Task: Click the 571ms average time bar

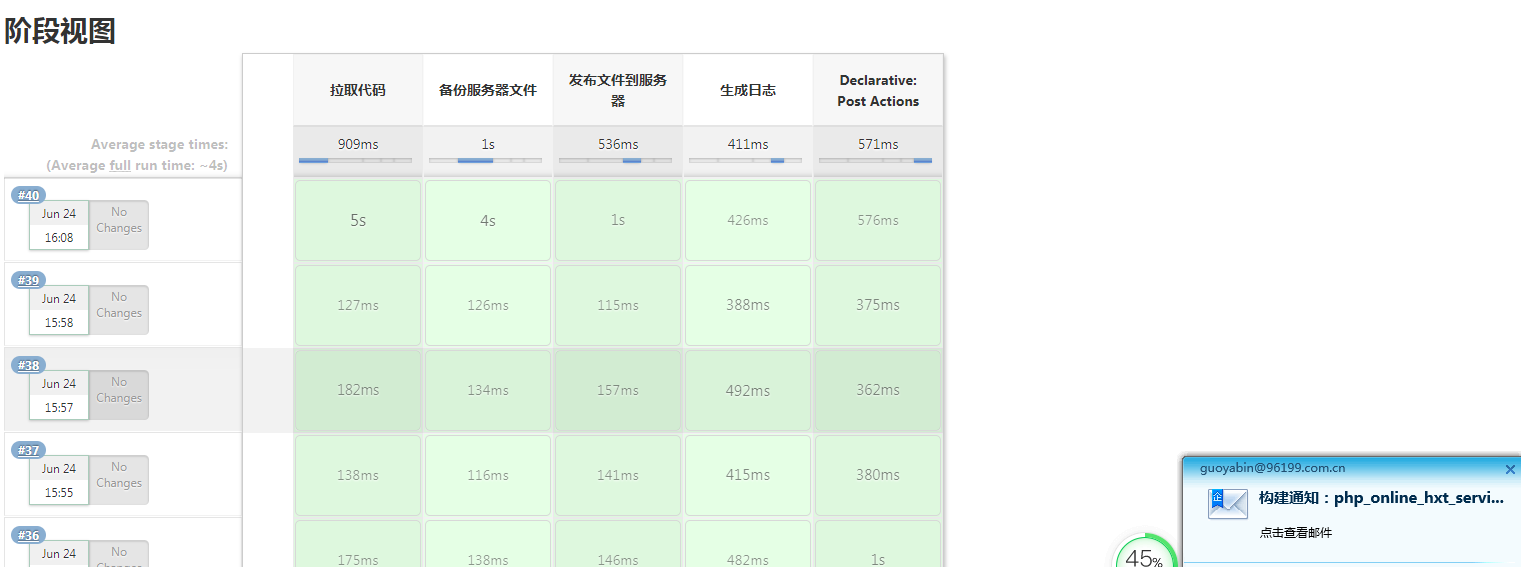Action: click(x=875, y=160)
